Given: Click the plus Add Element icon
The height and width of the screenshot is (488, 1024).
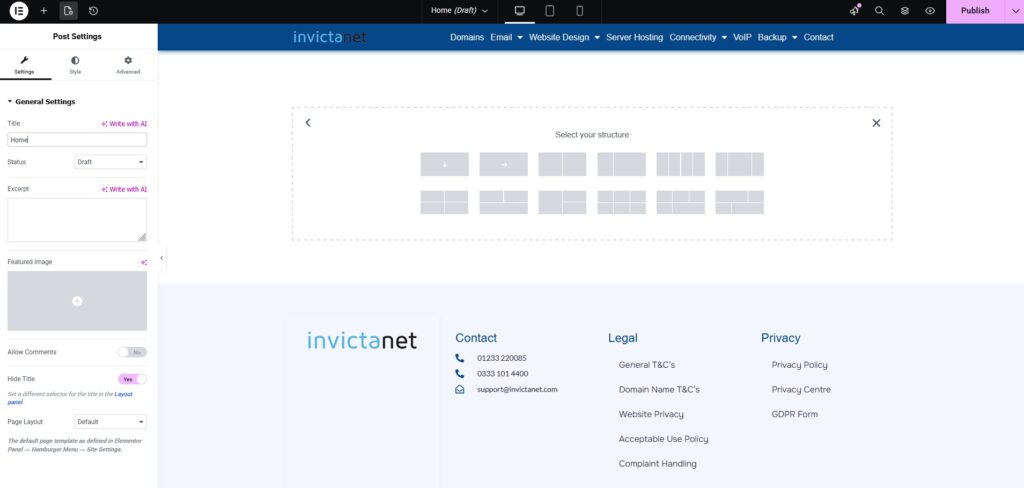Looking at the screenshot, I should 44,11.
